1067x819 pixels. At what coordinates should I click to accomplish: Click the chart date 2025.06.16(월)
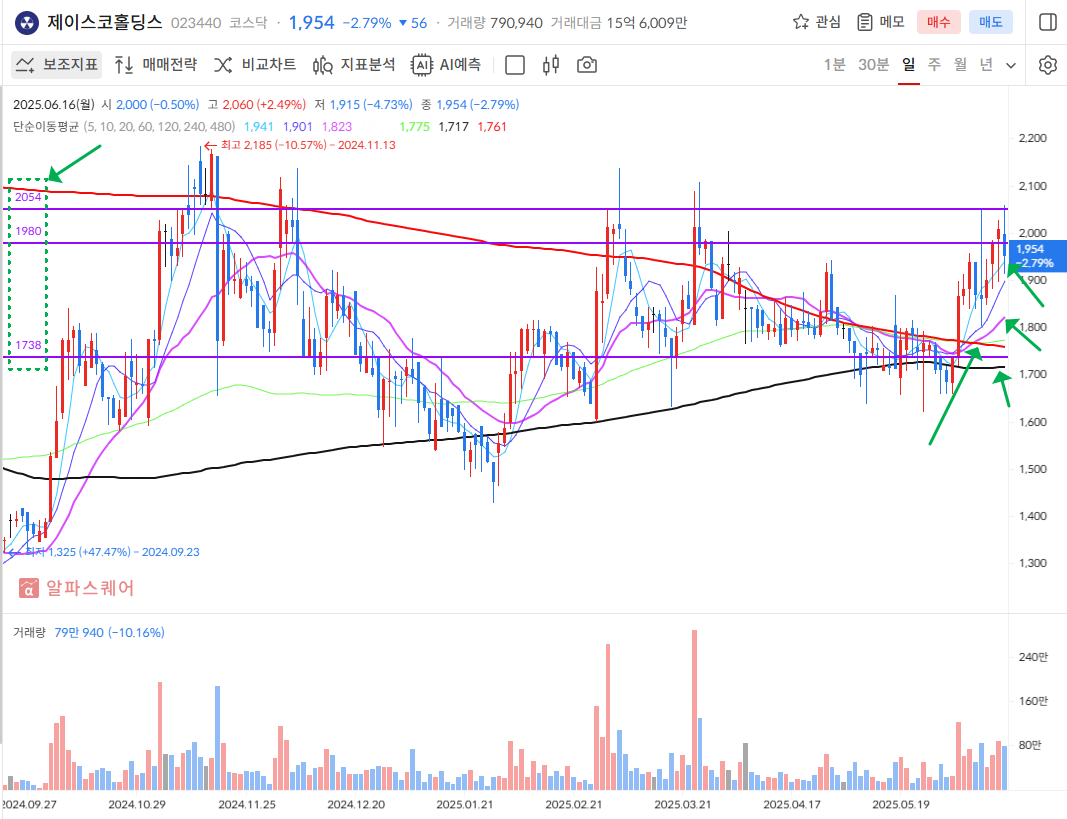tap(54, 105)
